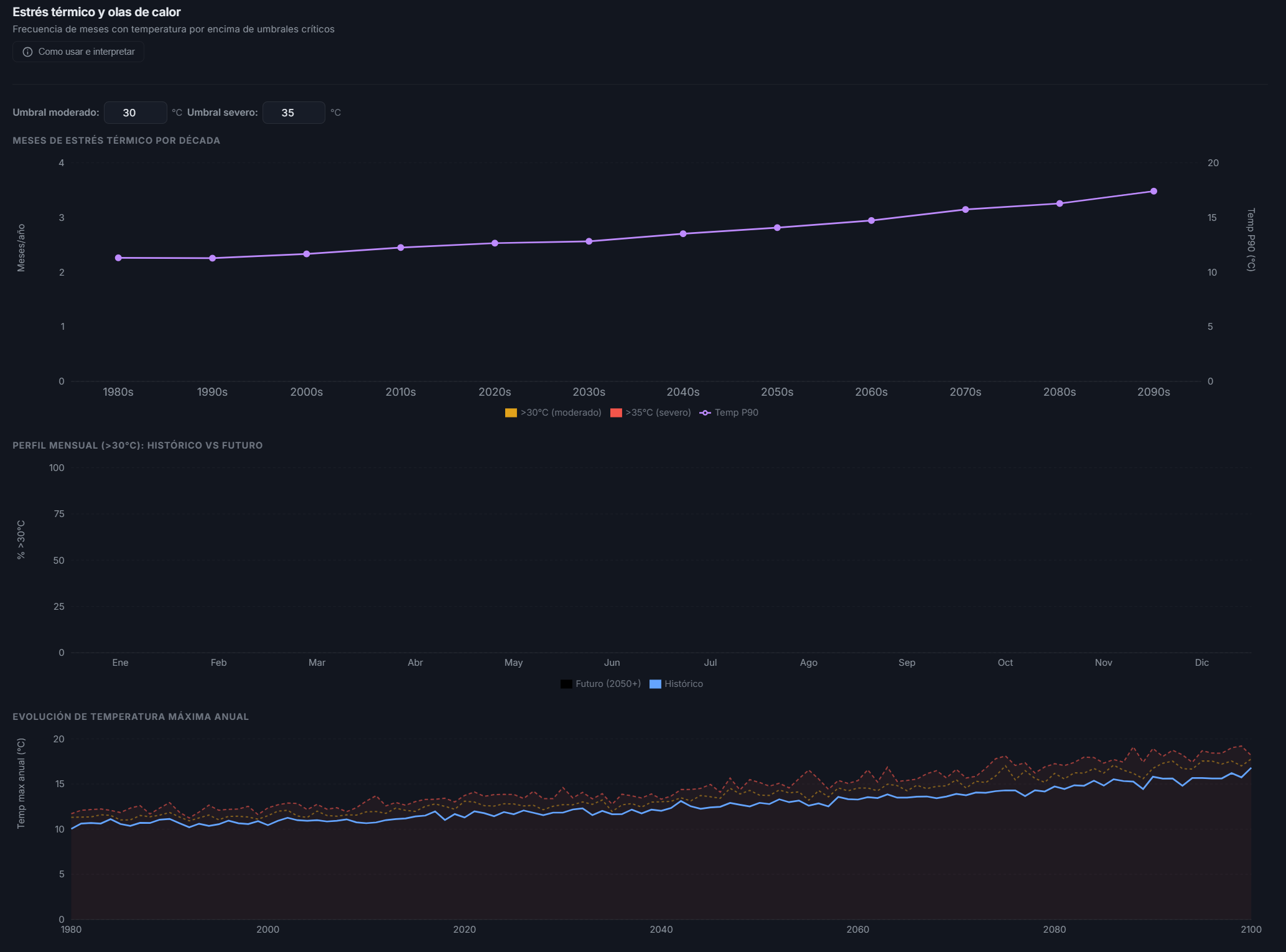Toggle the >35°C (severo) legend swatch
Image resolution: width=1286 pixels, height=952 pixels.
pos(616,413)
